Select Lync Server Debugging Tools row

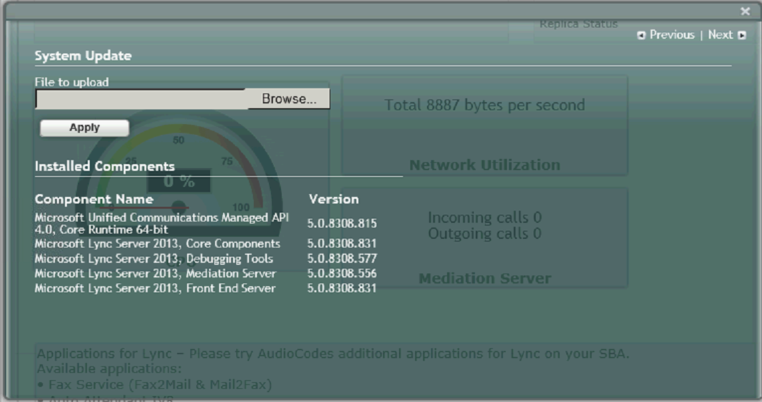click(206, 259)
